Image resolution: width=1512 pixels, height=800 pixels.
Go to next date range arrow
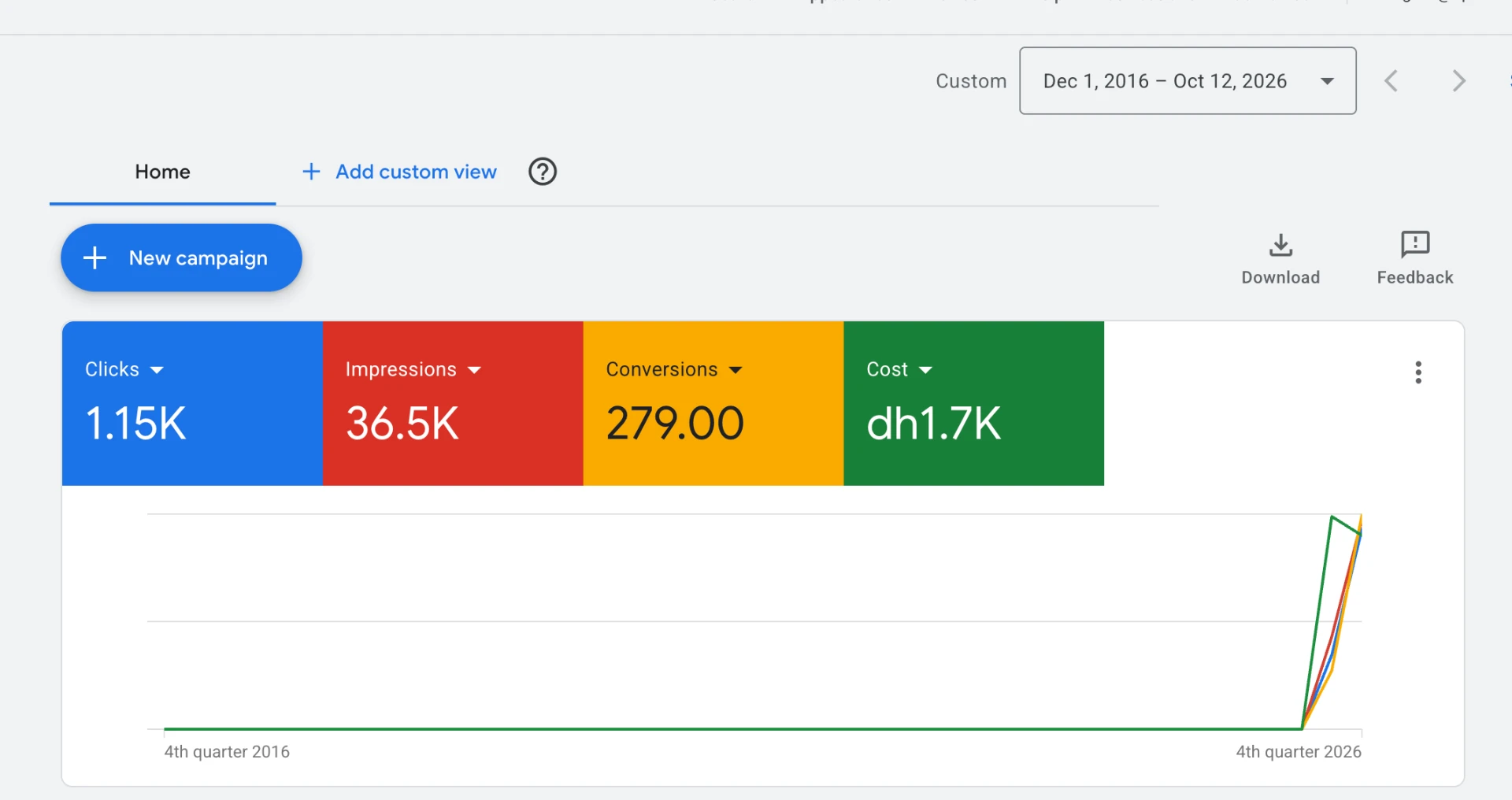[x=1458, y=81]
